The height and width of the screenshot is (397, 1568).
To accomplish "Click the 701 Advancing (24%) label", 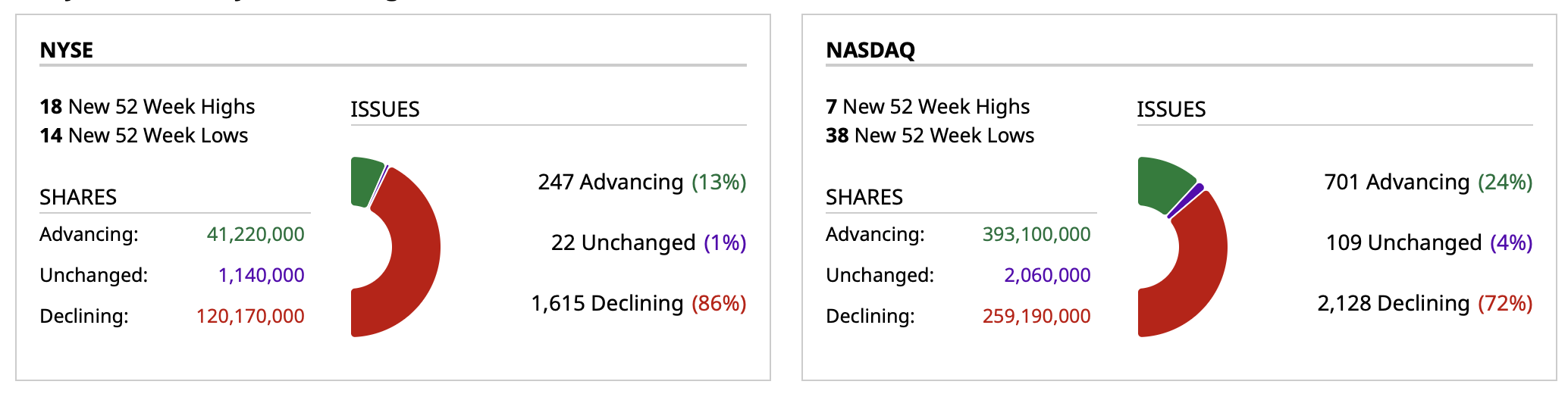I will pos(1428,183).
